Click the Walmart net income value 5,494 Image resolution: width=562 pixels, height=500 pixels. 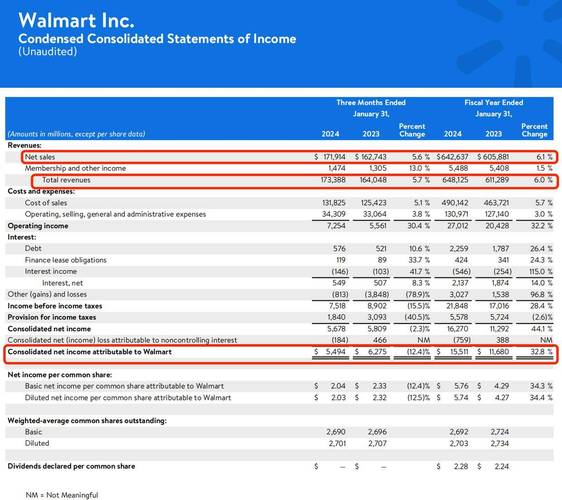point(335,352)
